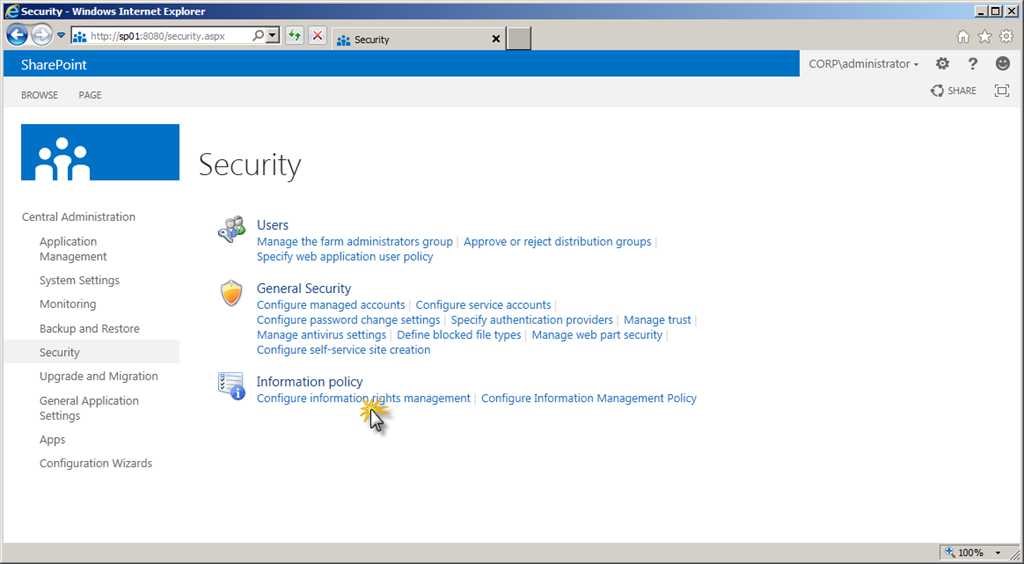This screenshot has width=1024, height=564.
Task: Open the Internet Explorer Tools gear
Action: coord(1006,37)
